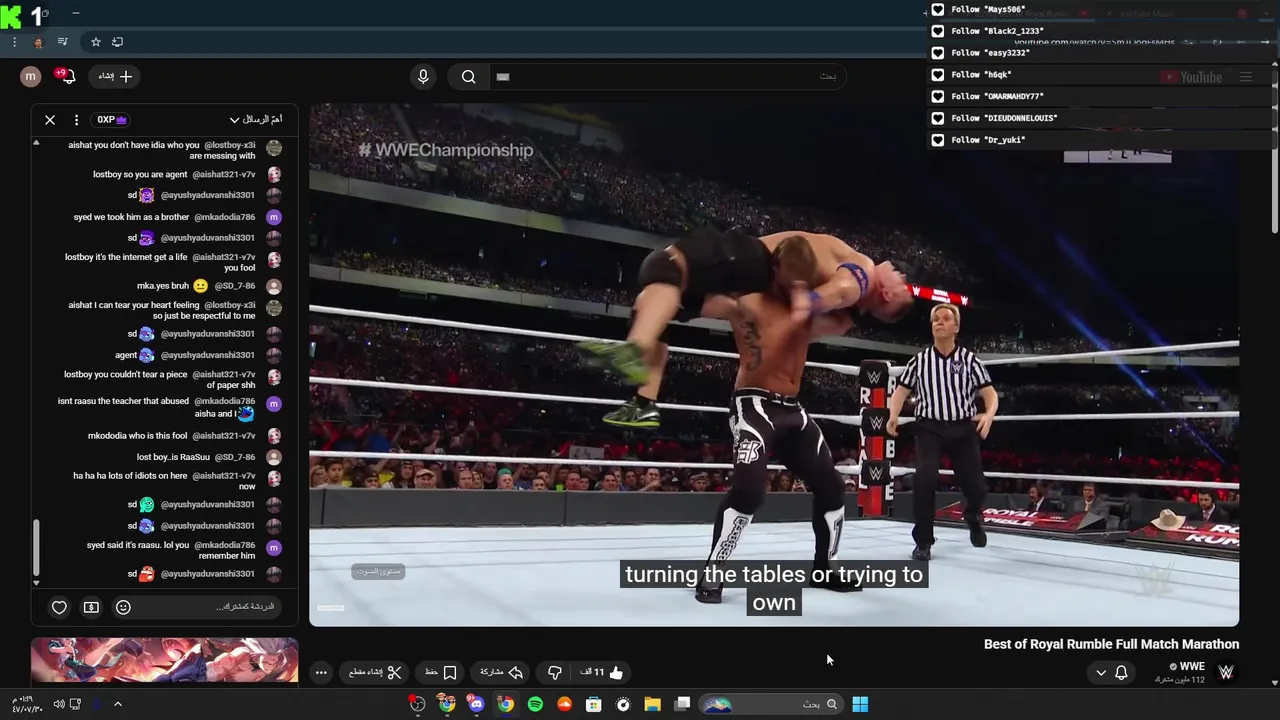Open Discord from the taskbar
This screenshot has height=720, width=1280.
476,704
